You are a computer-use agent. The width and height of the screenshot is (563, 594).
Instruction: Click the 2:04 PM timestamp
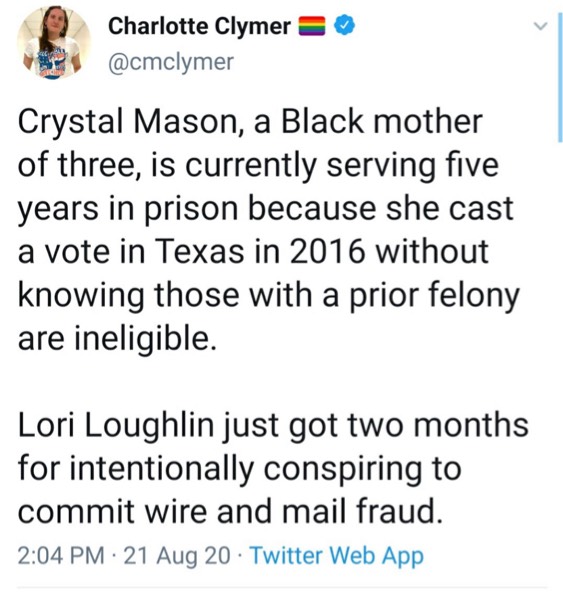coord(61,556)
